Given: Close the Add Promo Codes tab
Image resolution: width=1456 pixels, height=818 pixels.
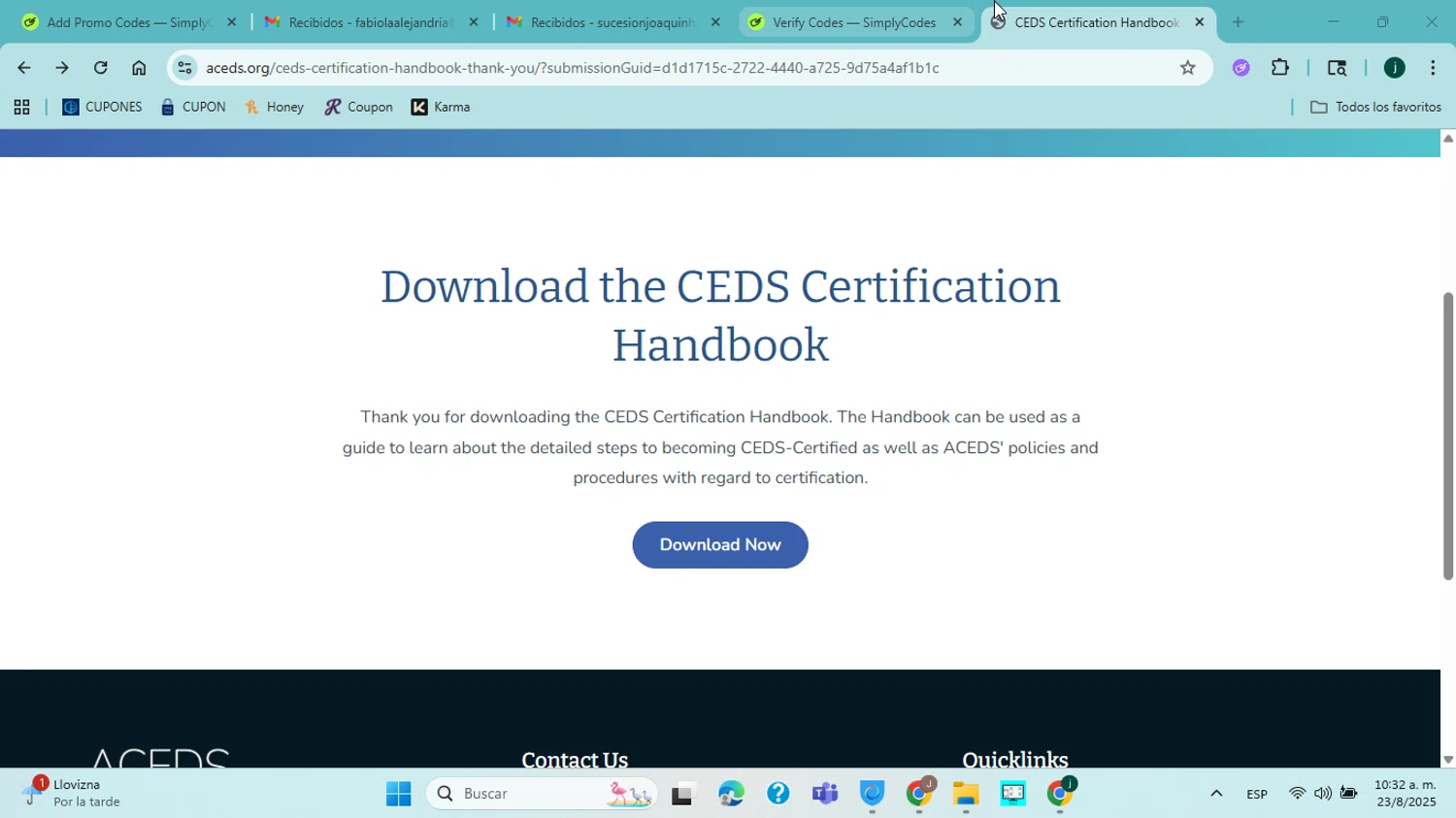Looking at the screenshot, I should coord(231,22).
